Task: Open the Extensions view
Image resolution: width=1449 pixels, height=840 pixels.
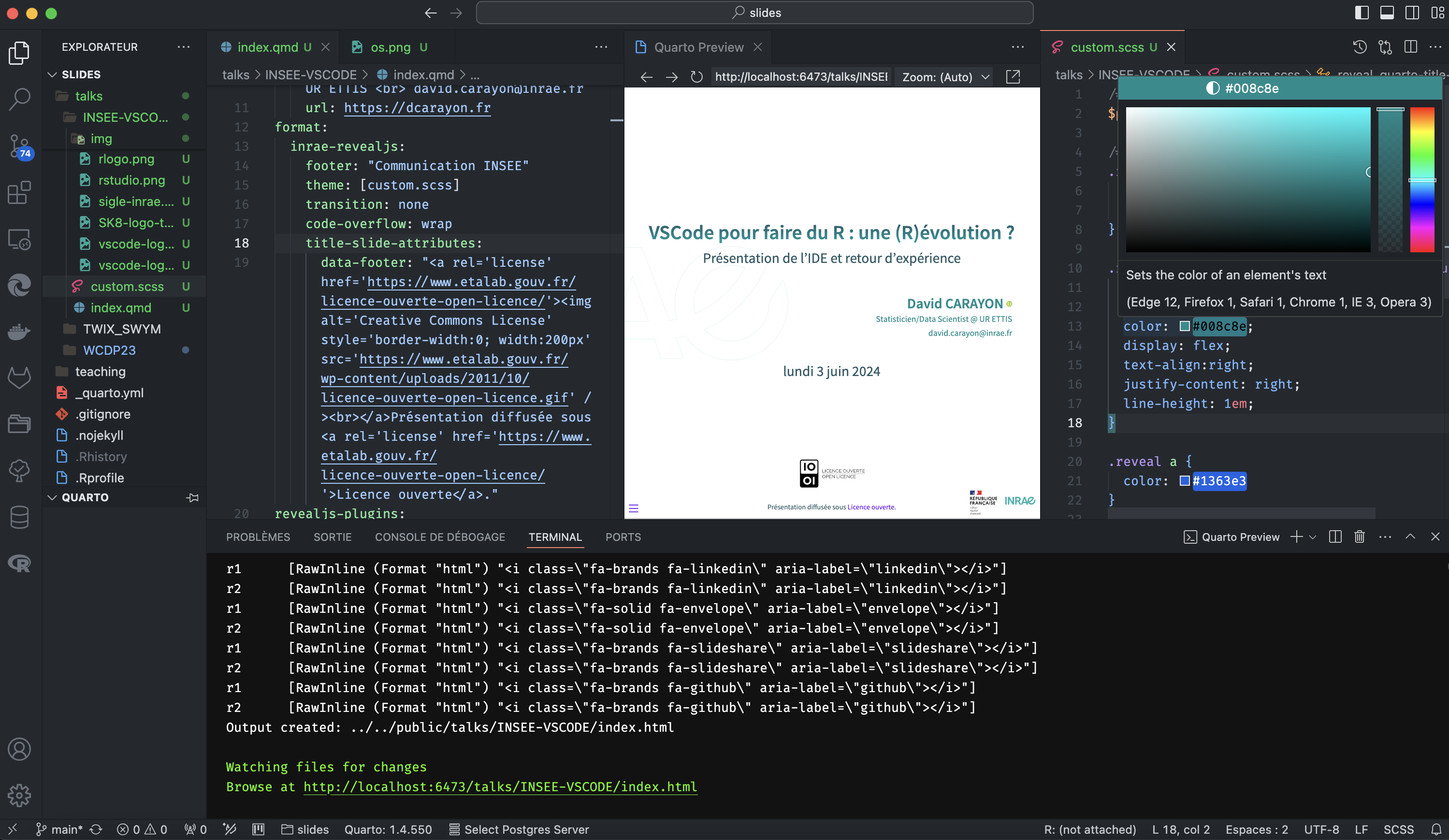Action: coord(19,193)
